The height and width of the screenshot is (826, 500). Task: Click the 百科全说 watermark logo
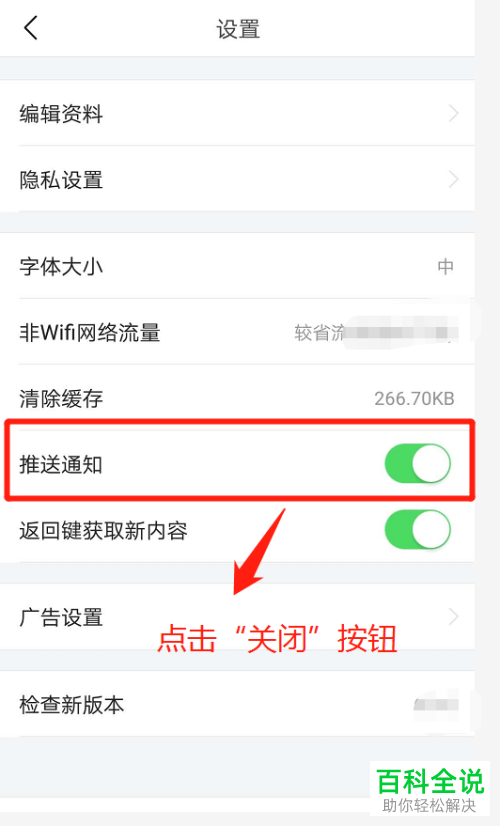[430, 789]
